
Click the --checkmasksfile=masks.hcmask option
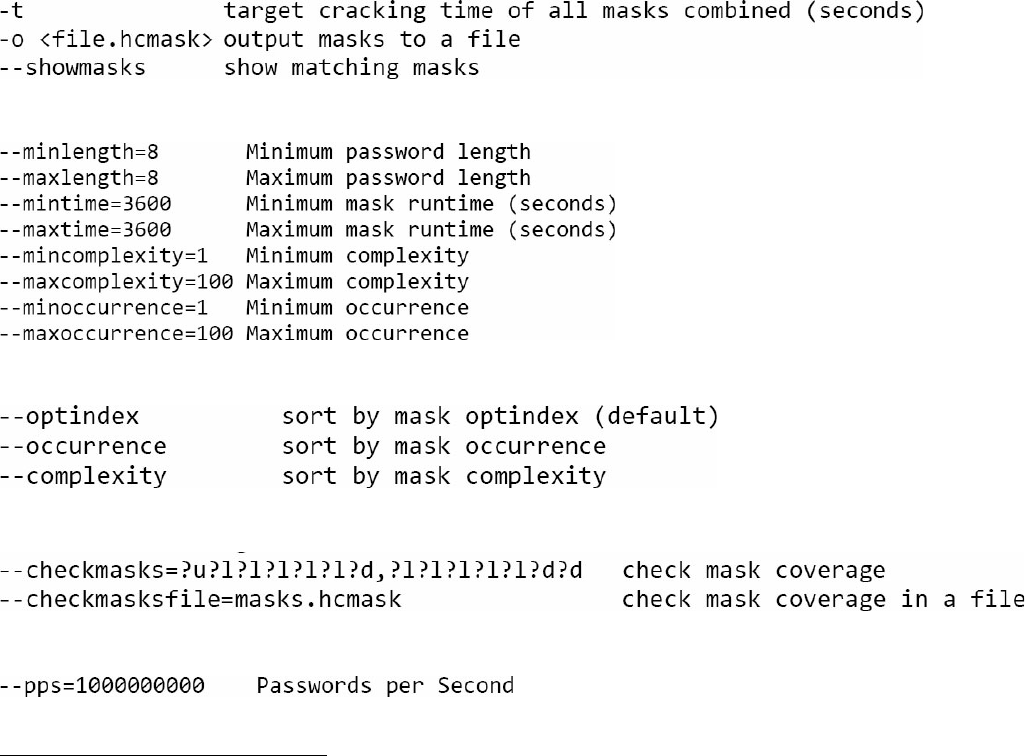[x=202, y=600]
